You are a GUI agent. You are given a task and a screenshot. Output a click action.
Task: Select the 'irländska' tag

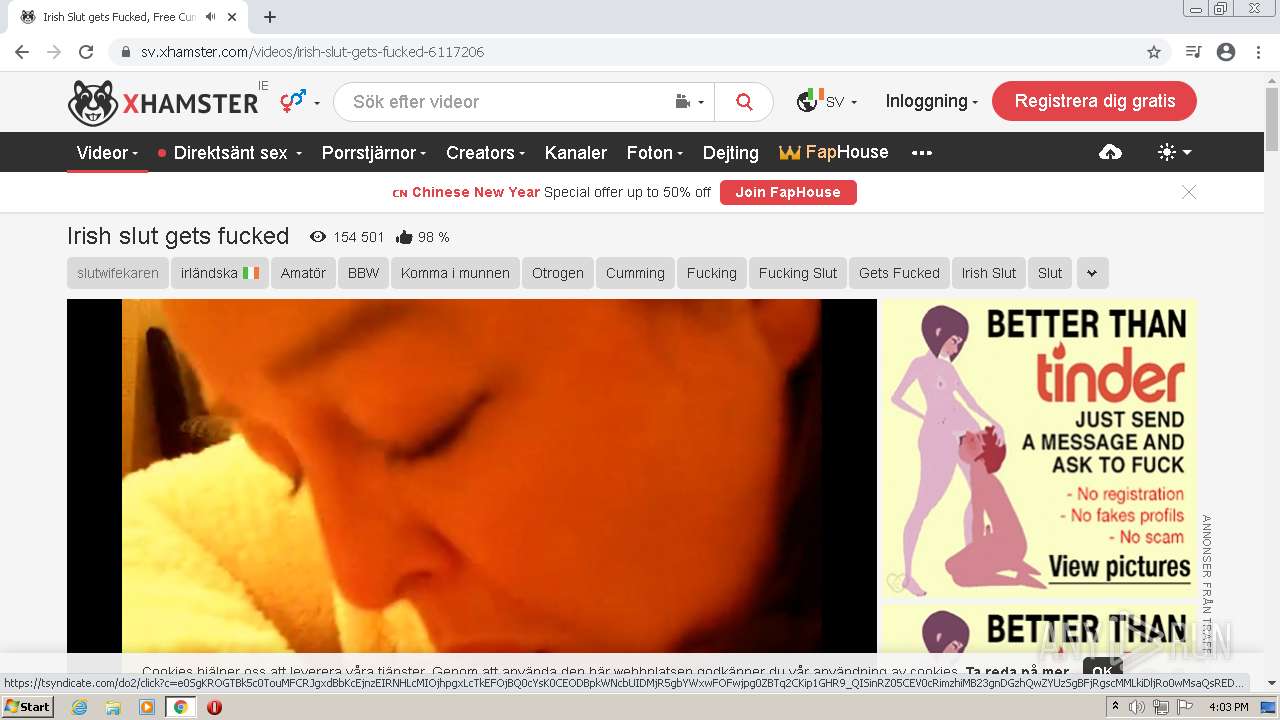coord(219,273)
